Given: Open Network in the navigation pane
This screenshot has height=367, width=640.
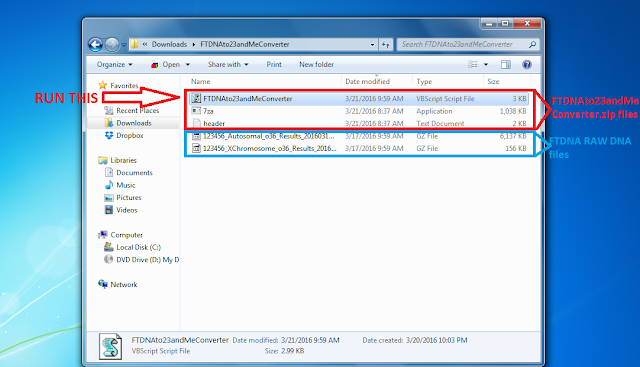Looking at the screenshot, I should [x=124, y=285].
